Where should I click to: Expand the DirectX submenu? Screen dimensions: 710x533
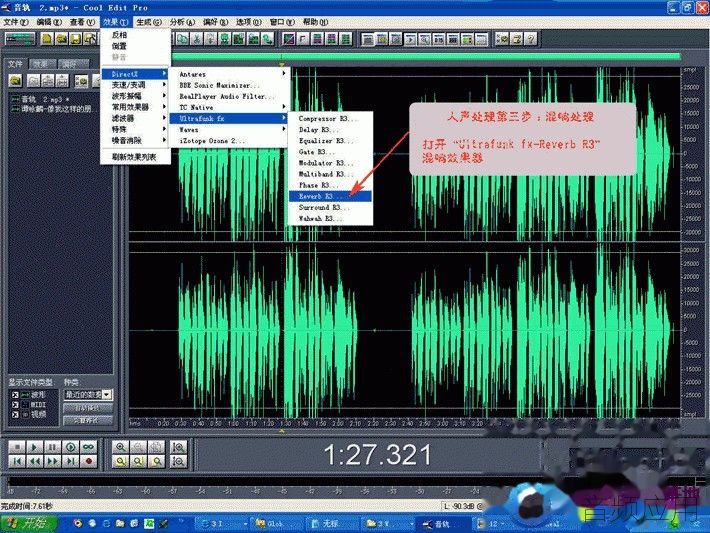135,73
